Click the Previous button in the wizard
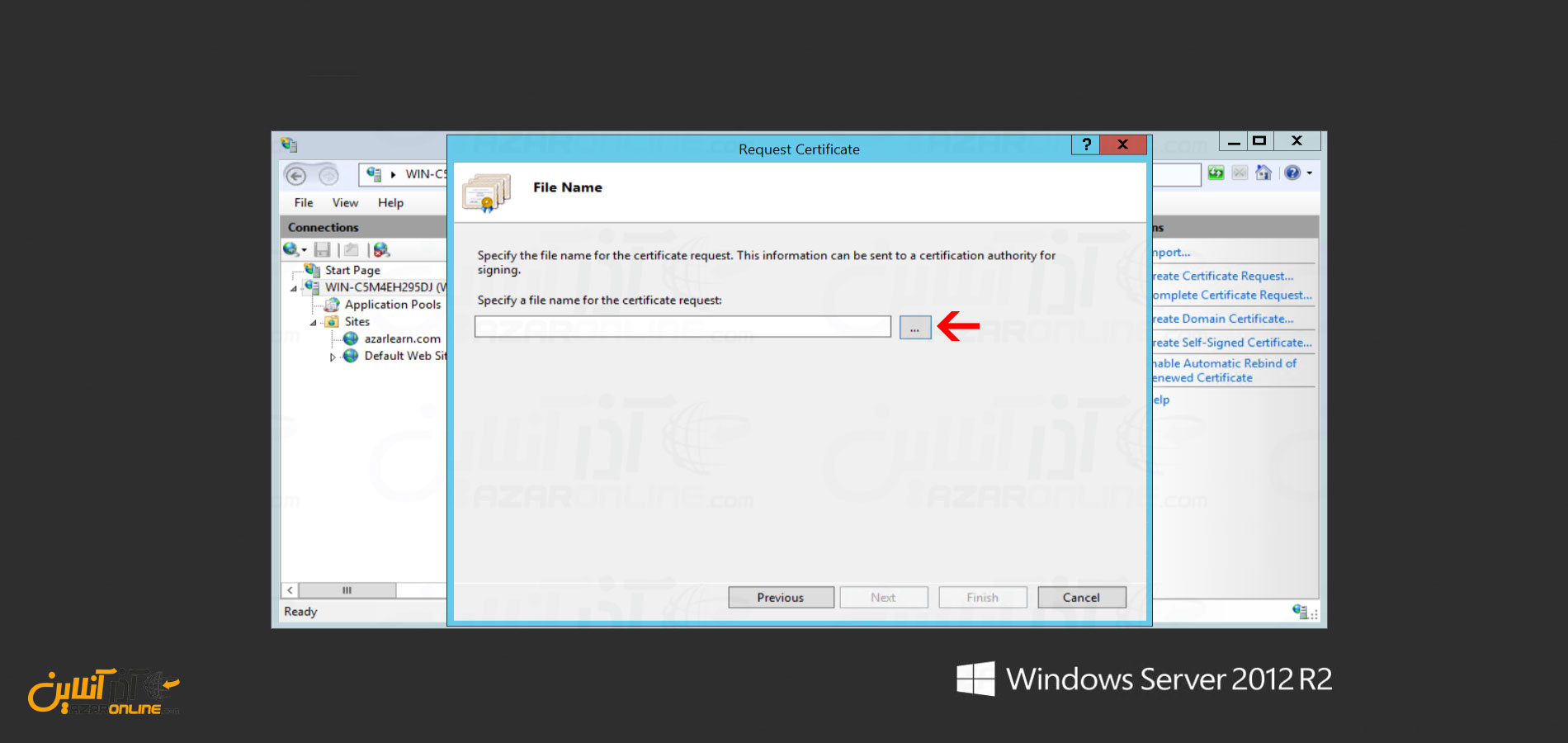 [x=780, y=598]
